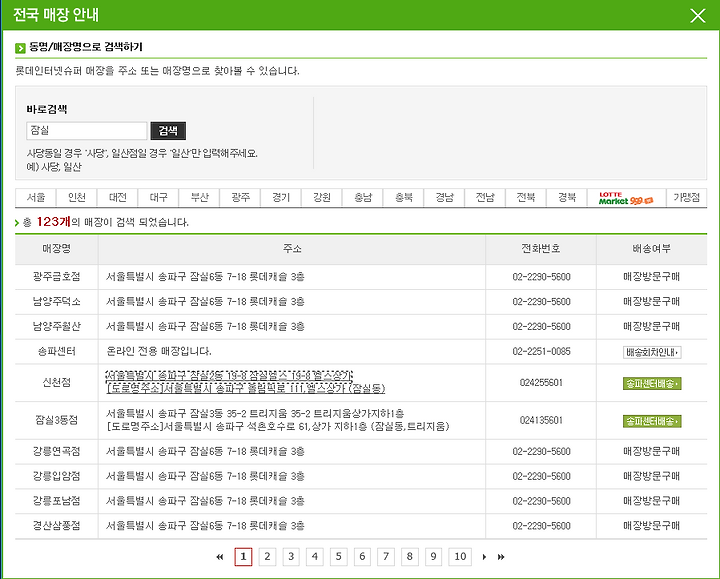Click store name 송파센터
The image size is (720, 579).
pos(56,352)
